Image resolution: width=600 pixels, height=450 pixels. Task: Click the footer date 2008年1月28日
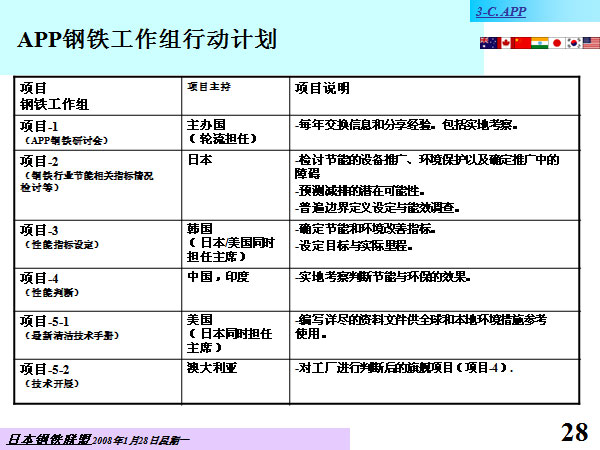125,440
